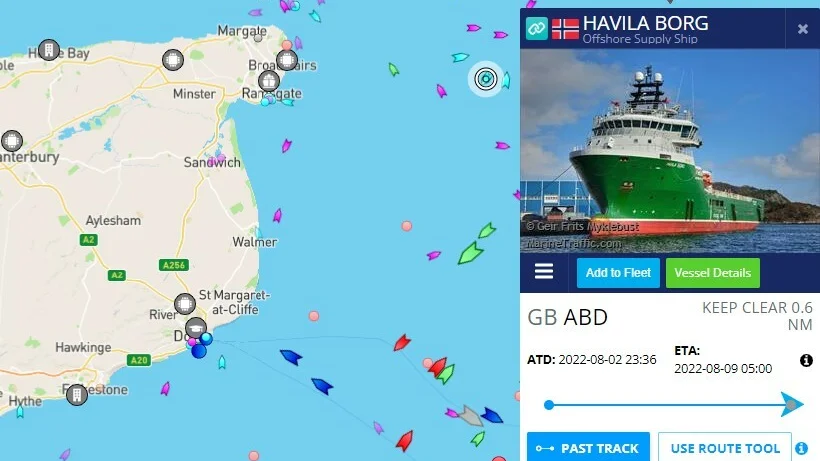Click the voyage progress start dot

tap(549, 405)
